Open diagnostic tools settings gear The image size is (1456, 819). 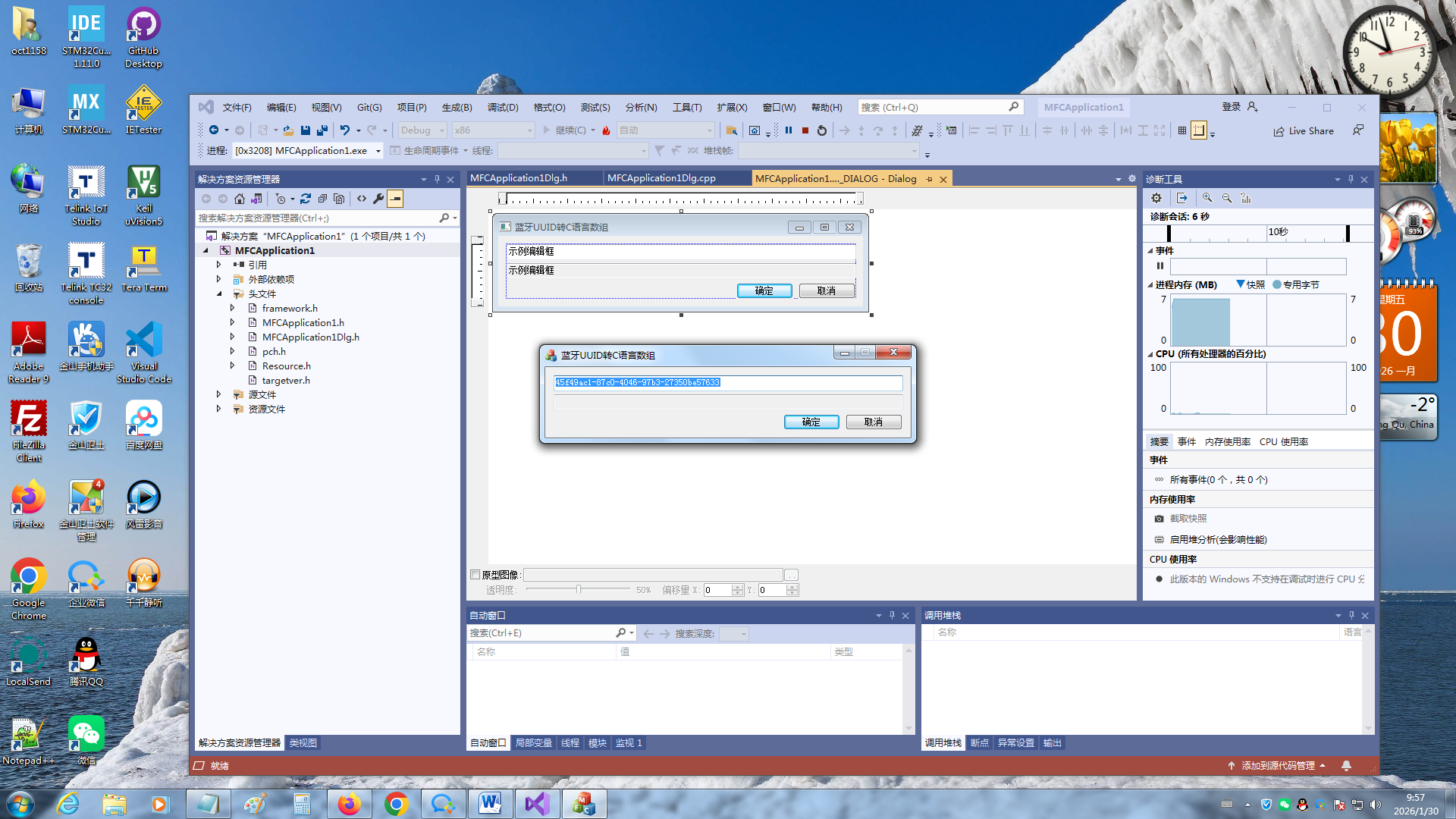tap(1156, 198)
